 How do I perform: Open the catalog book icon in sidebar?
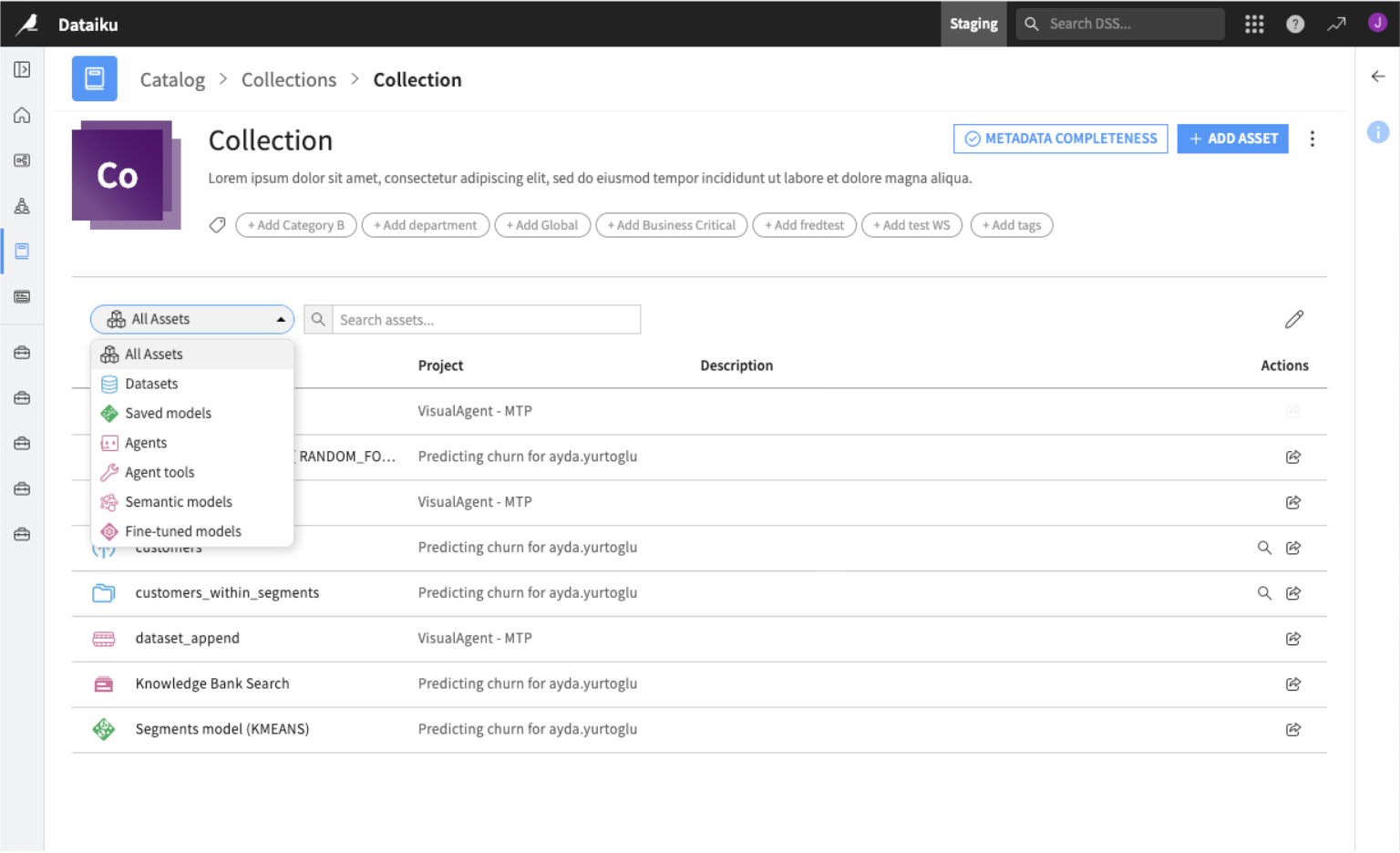point(22,252)
